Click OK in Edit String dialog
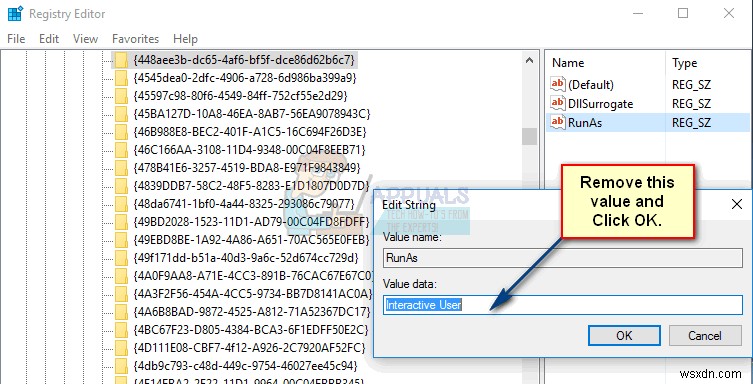Viewport: 753px width, 384px height. (624, 335)
